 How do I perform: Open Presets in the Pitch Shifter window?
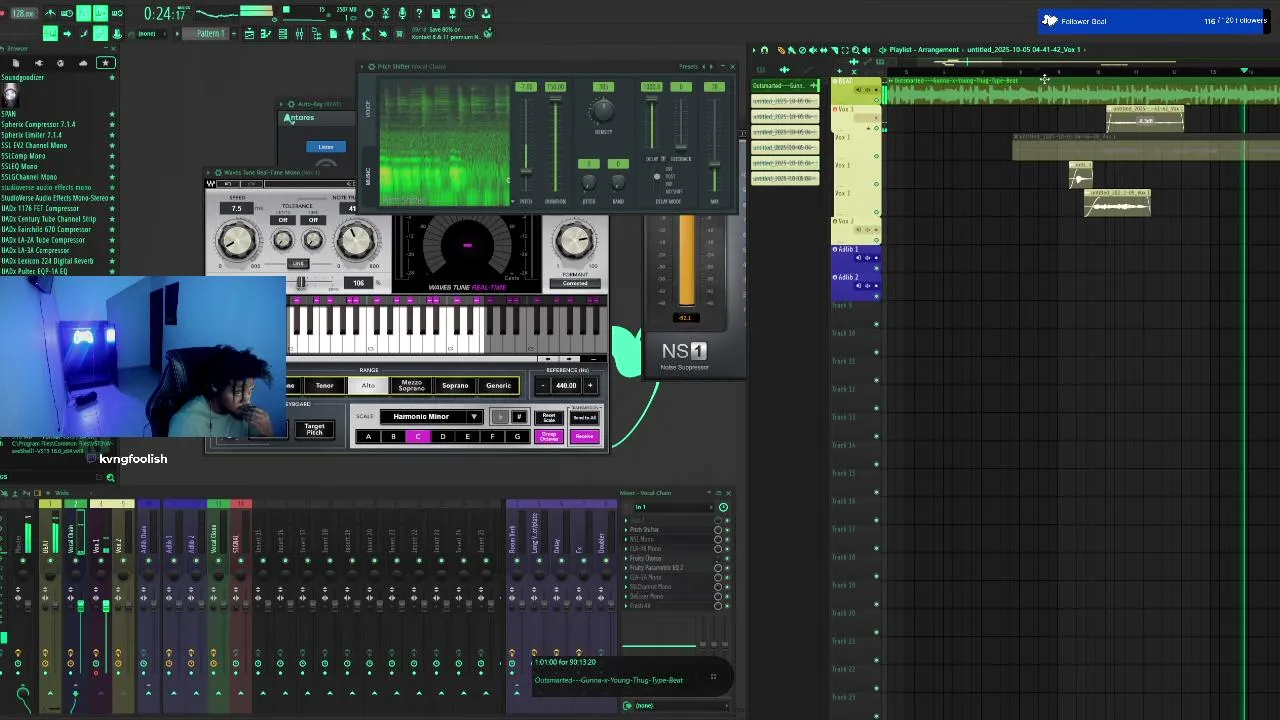[688, 66]
